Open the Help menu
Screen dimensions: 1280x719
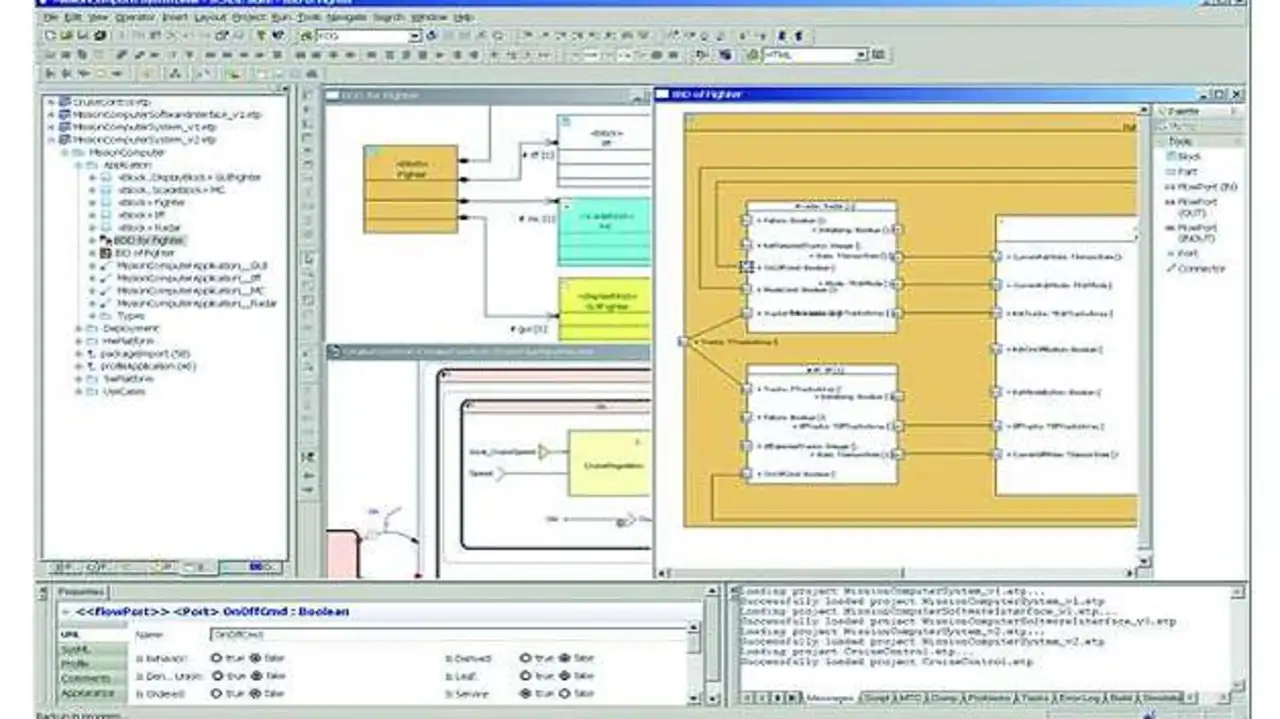tap(463, 18)
